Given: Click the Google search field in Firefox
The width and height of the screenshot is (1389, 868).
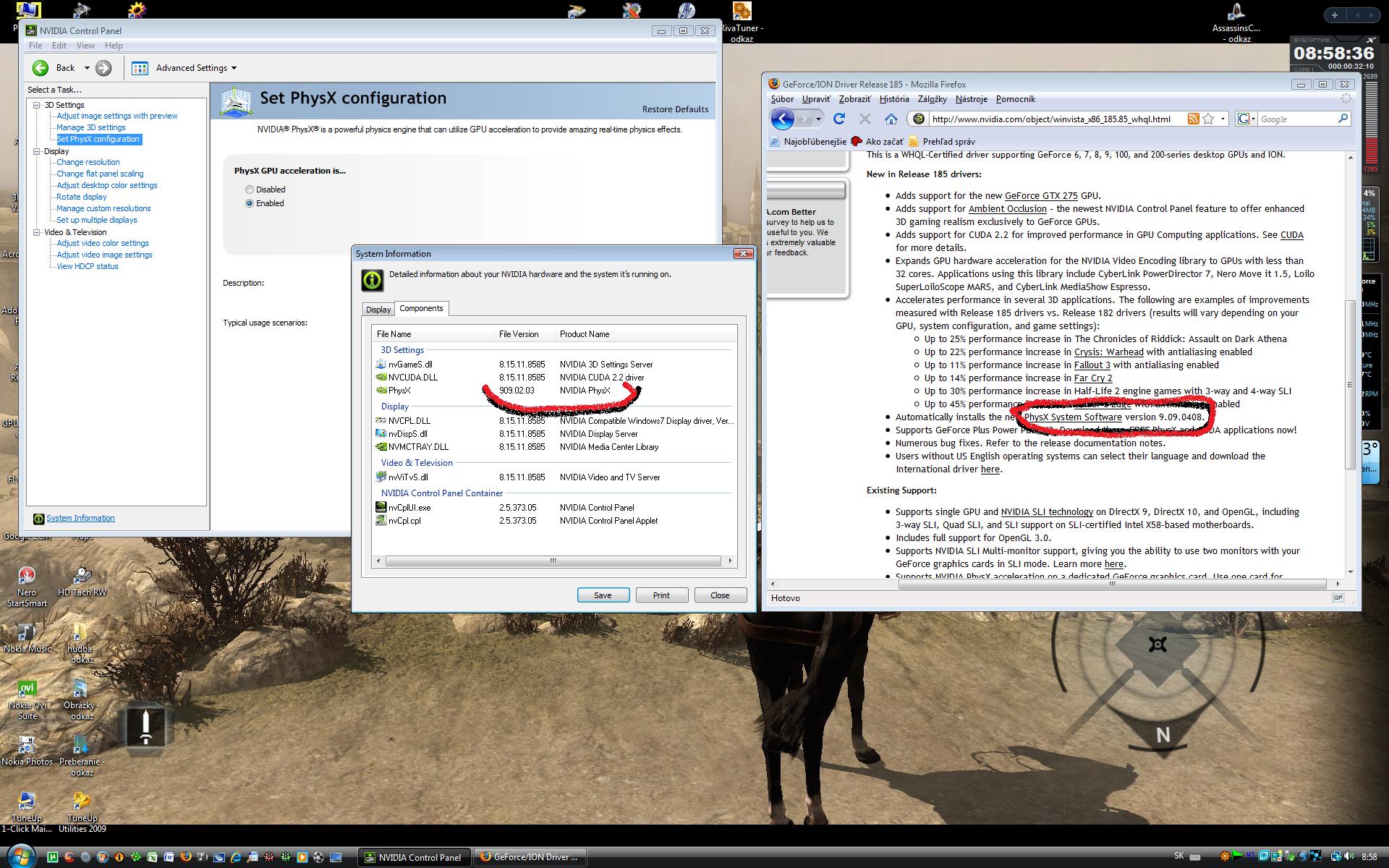Looking at the screenshot, I should click(x=1297, y=119).
